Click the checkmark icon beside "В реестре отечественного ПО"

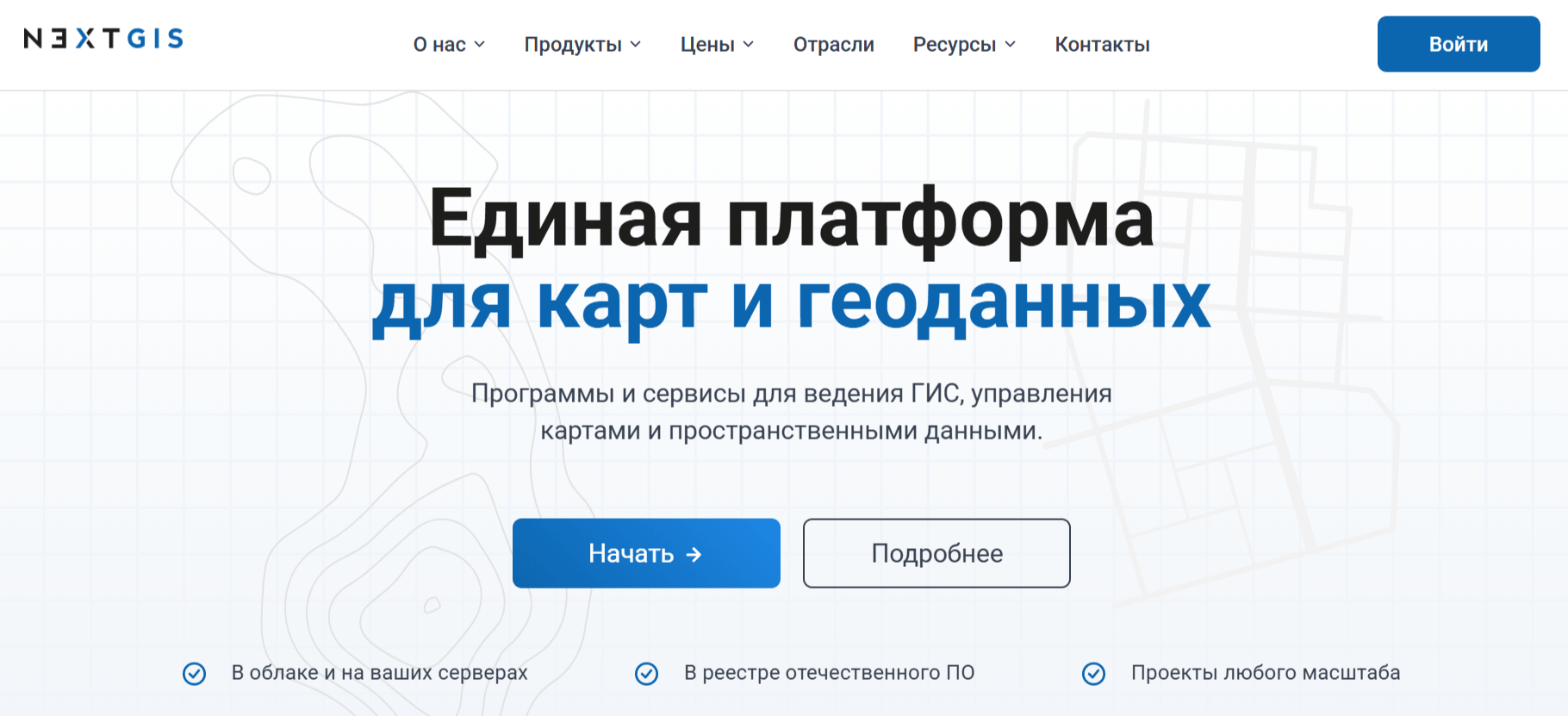647,674
